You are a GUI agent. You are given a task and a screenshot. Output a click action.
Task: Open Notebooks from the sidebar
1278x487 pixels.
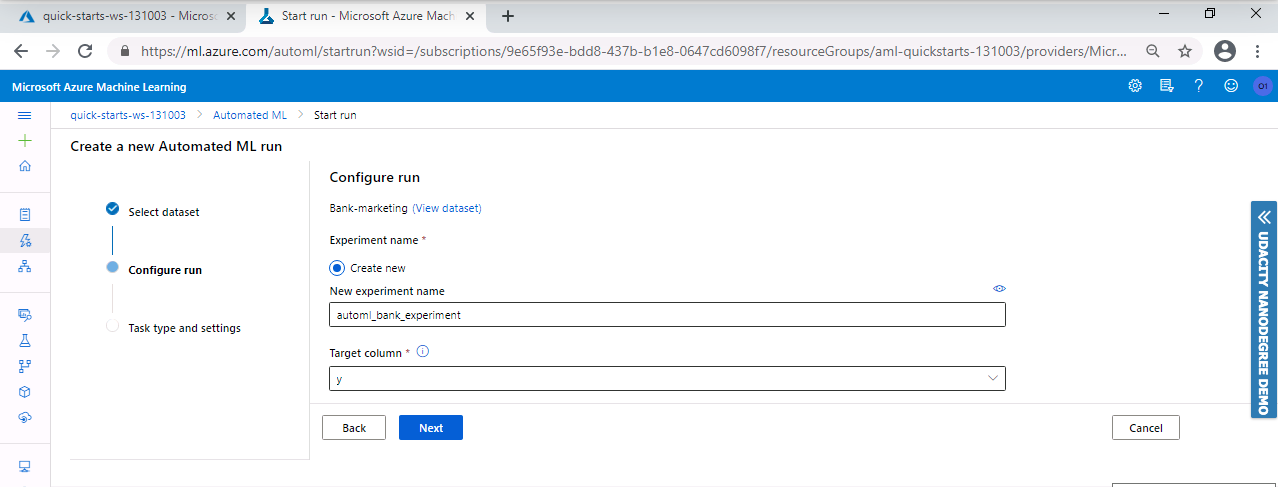(25, 214)
